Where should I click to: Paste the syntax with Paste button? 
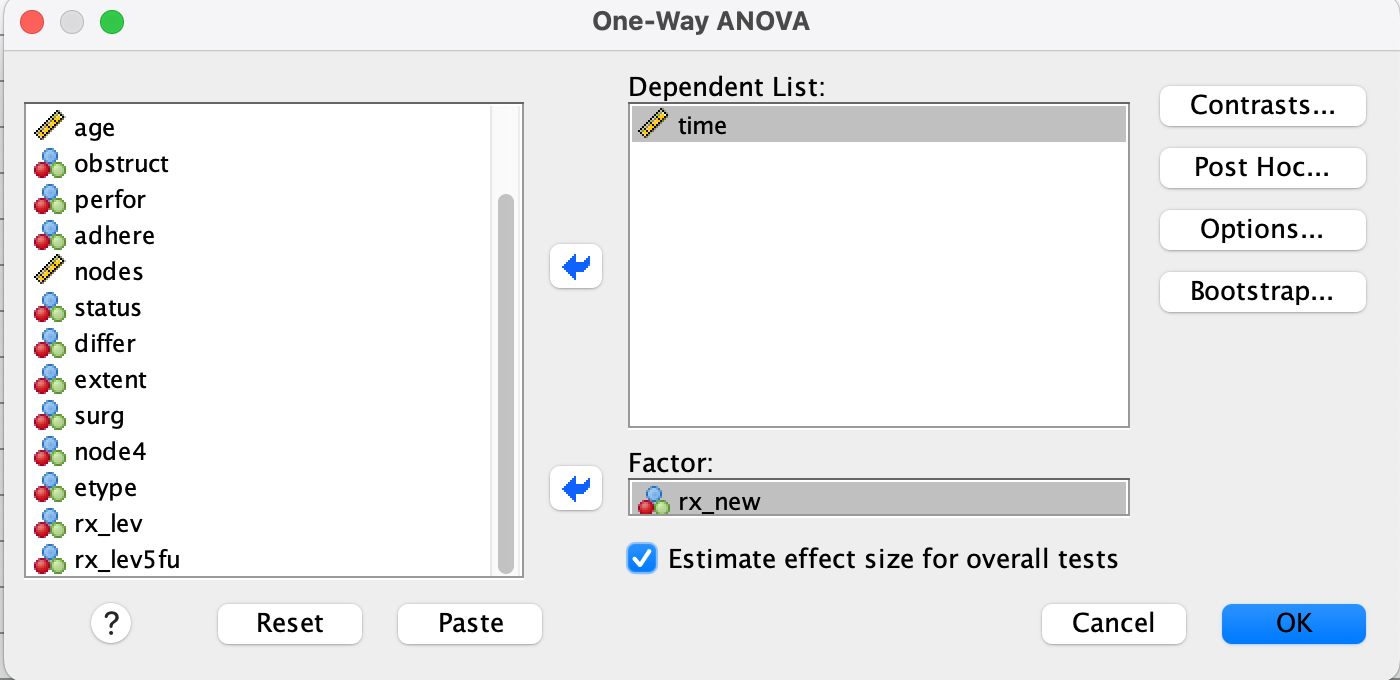[470, 624]
